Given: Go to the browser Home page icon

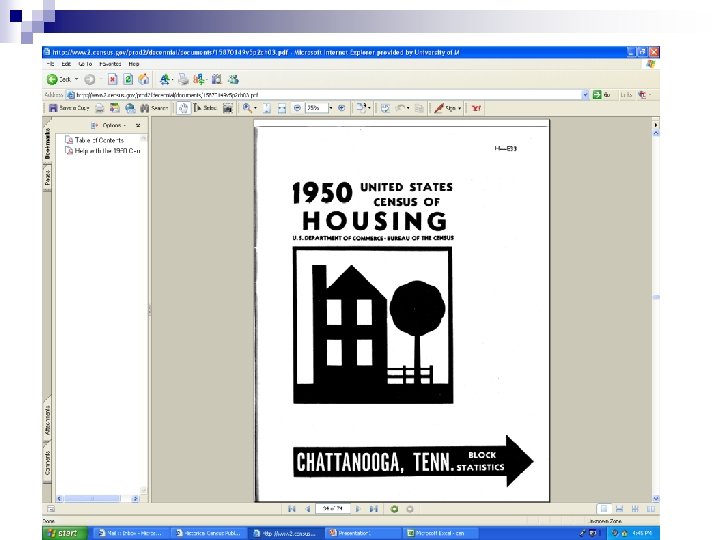Looking at the screenshot, I should [144, 79].
